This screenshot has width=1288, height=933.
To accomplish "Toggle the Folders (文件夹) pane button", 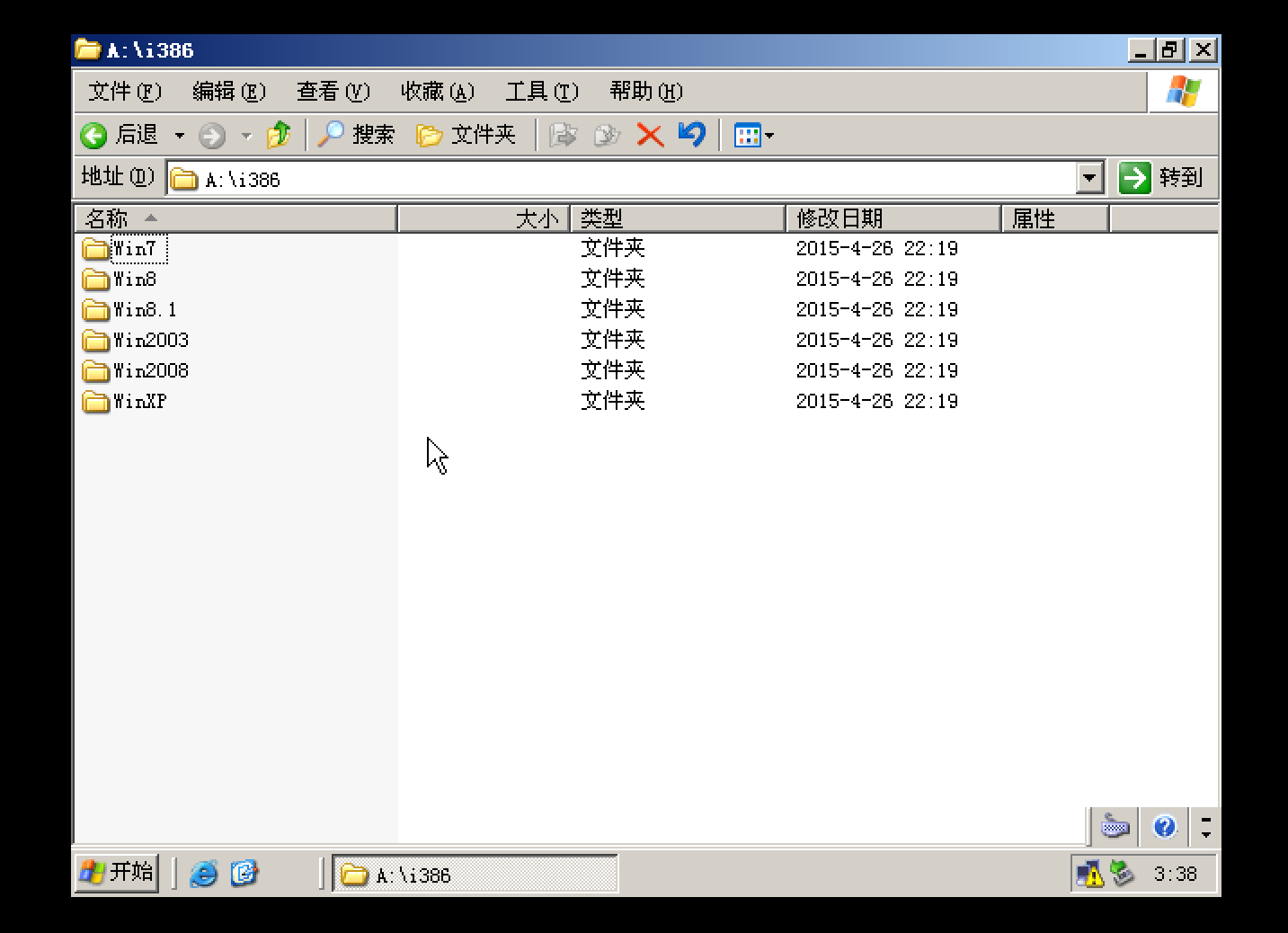I will pyautogui.click(x=466, y=135).
